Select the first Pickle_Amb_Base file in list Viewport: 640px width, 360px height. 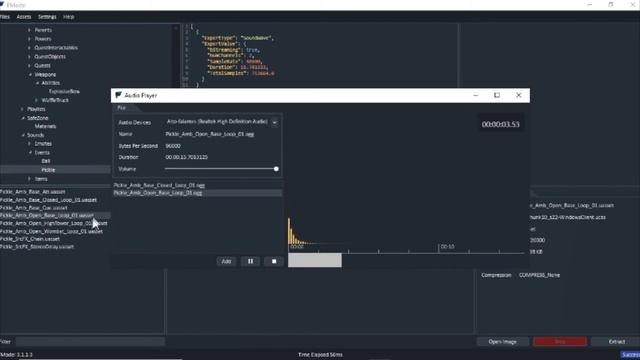pyautogui.click(x=33, y=192)
